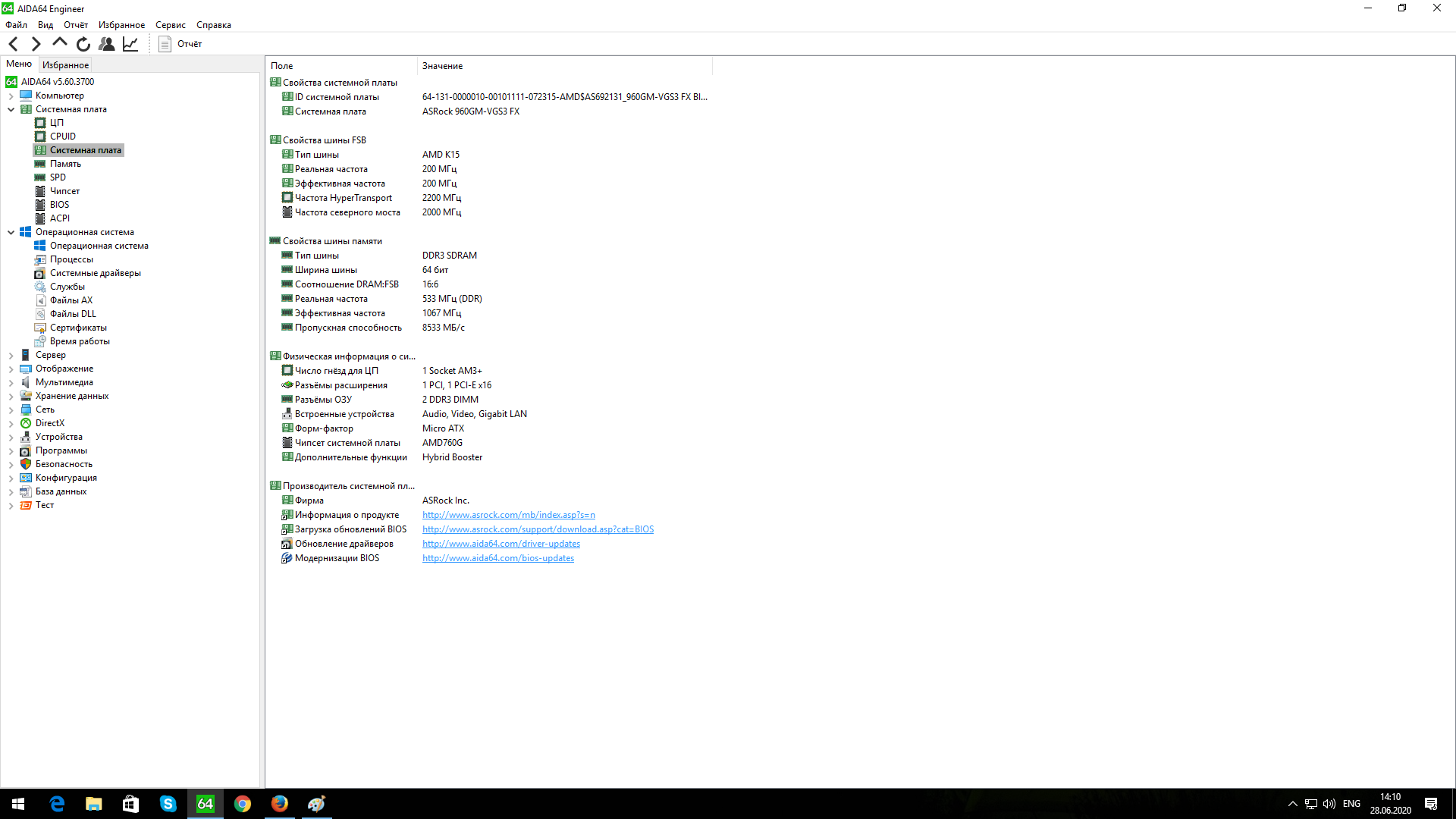Expand the Хранение данных tree node
This screenshot has height=819, width=1456.
coord(11,396)
